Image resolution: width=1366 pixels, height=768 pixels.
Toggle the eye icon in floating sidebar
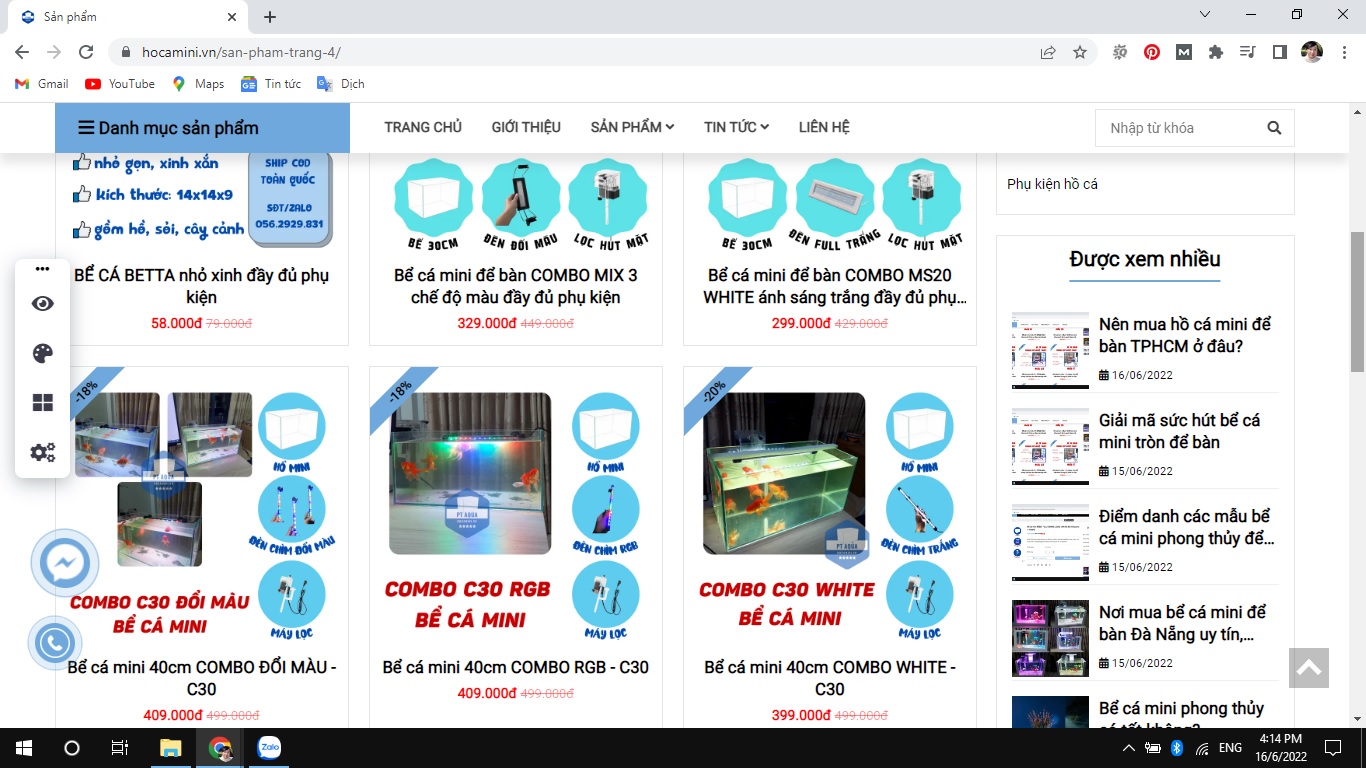[x=42, y=304]
